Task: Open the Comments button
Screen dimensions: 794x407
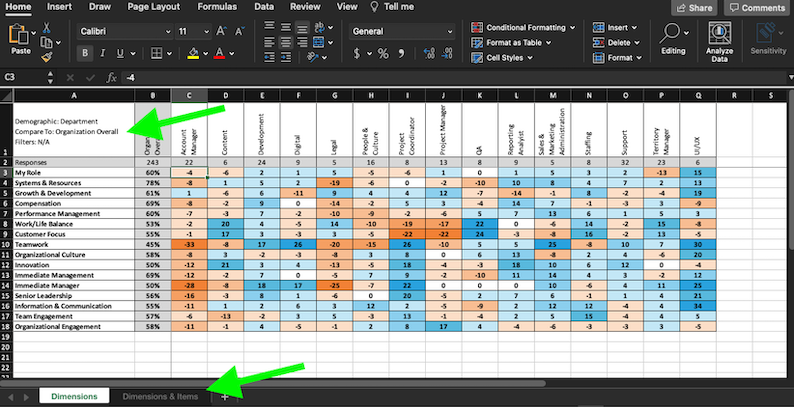Action: pyautogui.click(x=757, y=8)
